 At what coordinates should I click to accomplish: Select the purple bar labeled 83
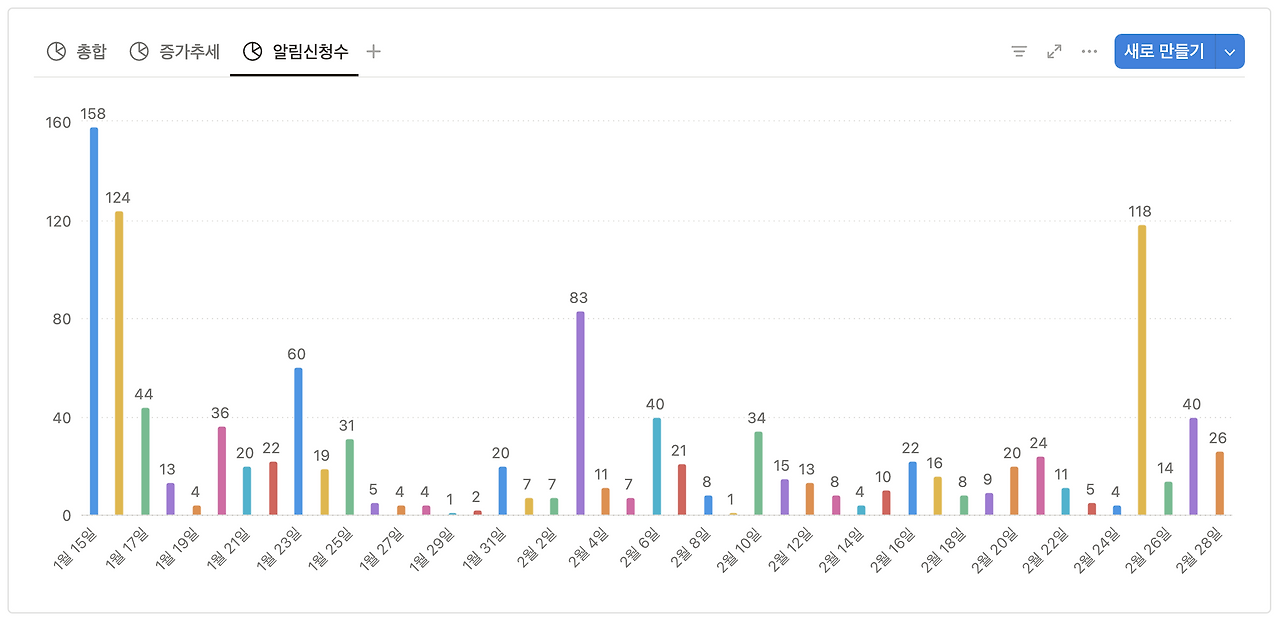[x=581, y=410]
